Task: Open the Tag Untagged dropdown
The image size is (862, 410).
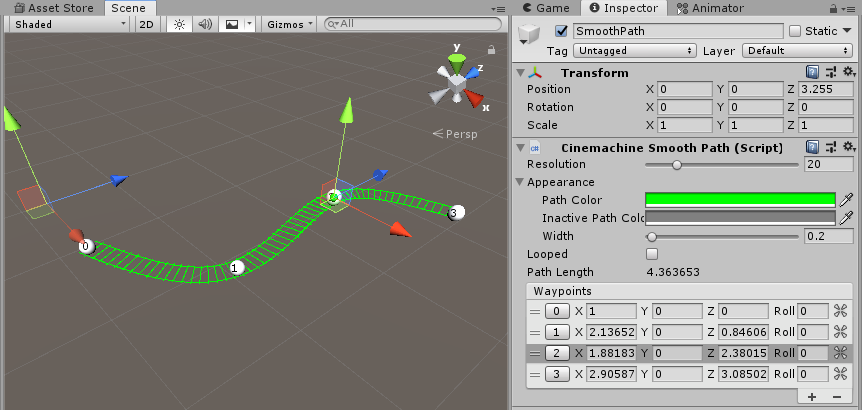Action: [x=634, y=51]
